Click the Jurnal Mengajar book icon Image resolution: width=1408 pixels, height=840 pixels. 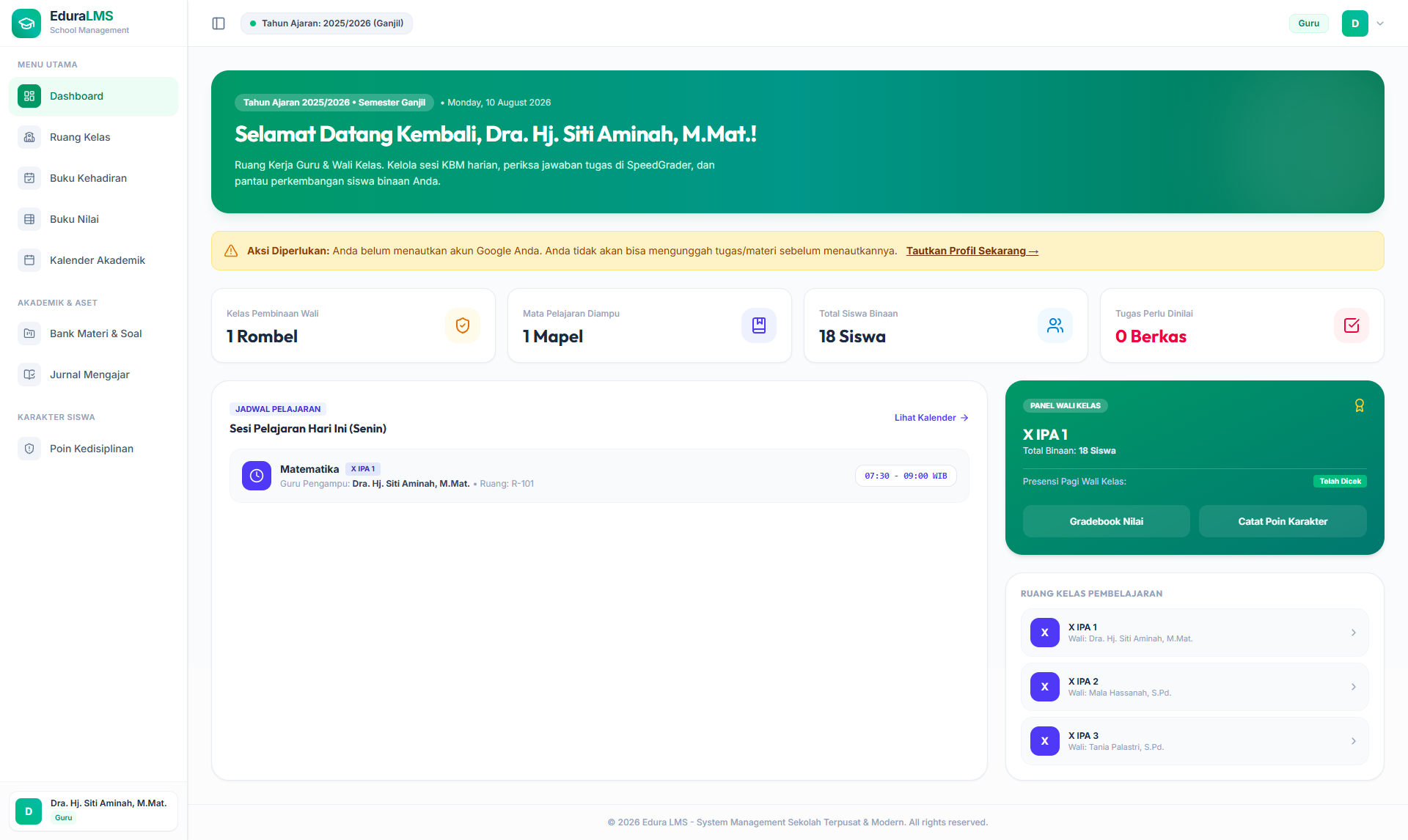click(x=29, y=375)
